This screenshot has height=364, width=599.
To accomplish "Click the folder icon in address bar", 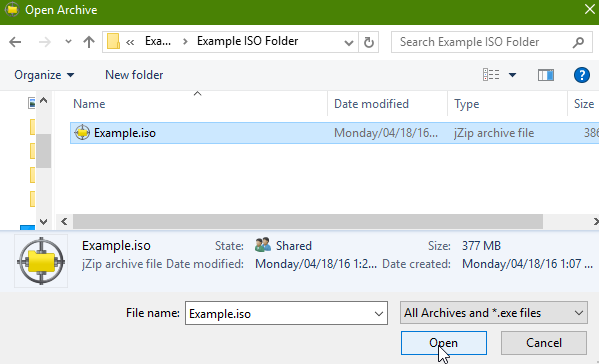I will 113,41.
